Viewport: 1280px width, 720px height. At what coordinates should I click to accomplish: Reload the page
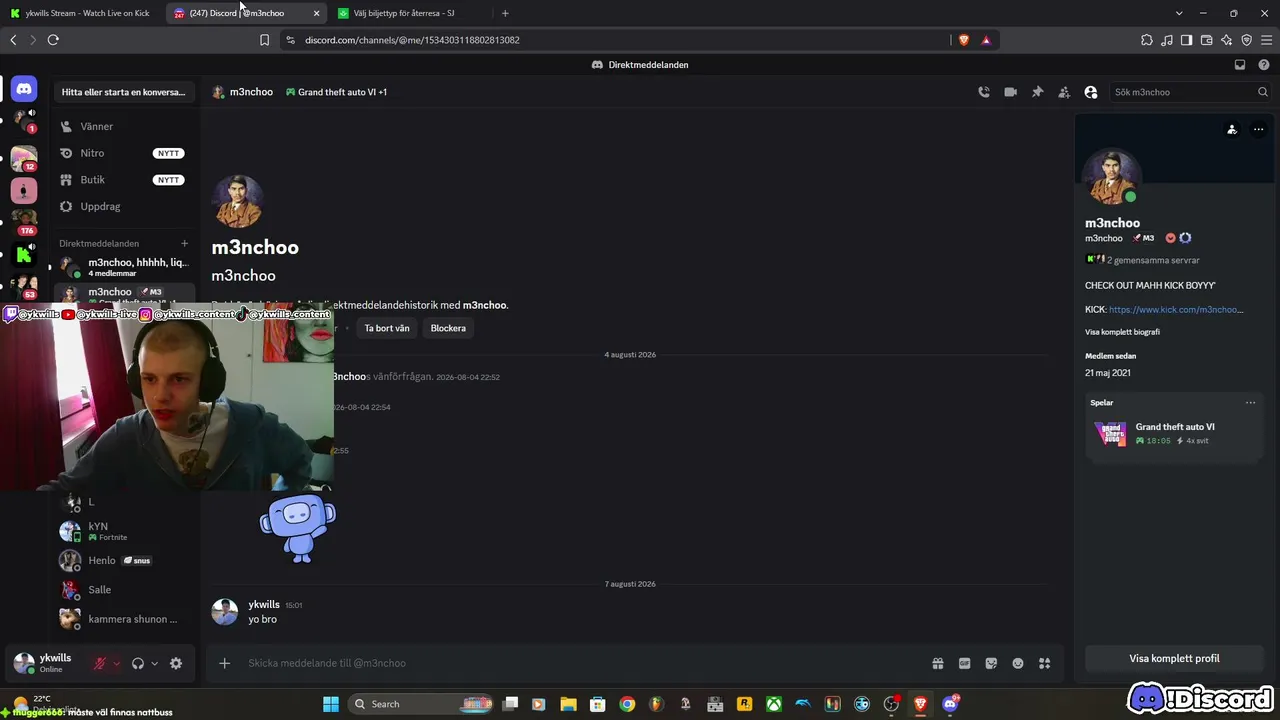tap(53, 40)
